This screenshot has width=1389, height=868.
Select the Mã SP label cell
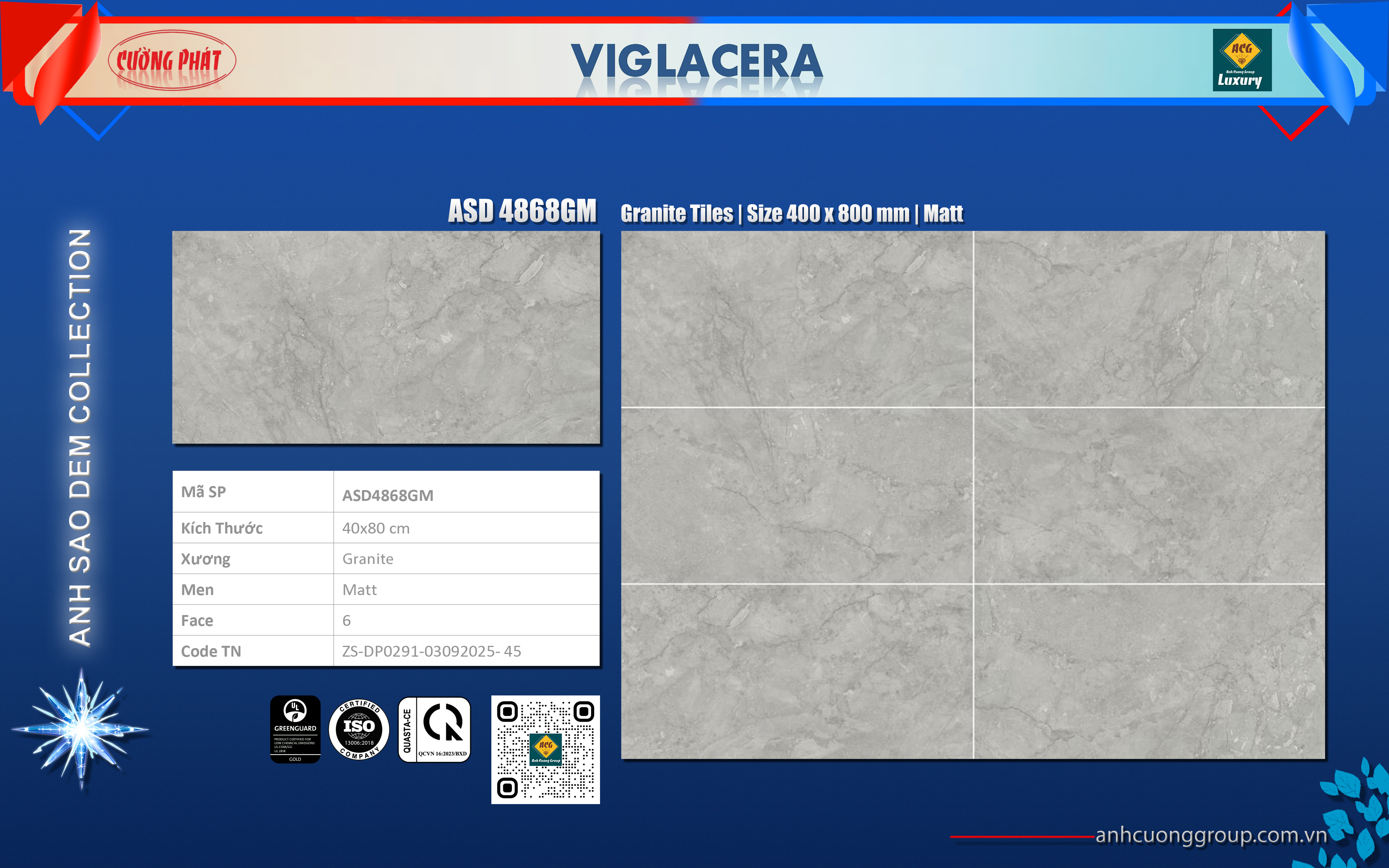click(253, 492)
